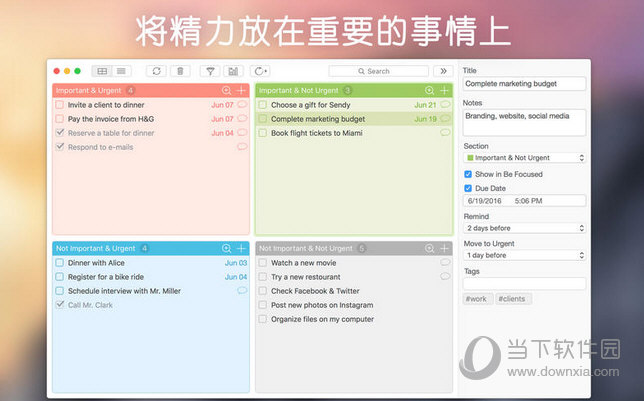Open the statistics chart icon
This screenshot has height=401, width=644.
tap(233, 71)
